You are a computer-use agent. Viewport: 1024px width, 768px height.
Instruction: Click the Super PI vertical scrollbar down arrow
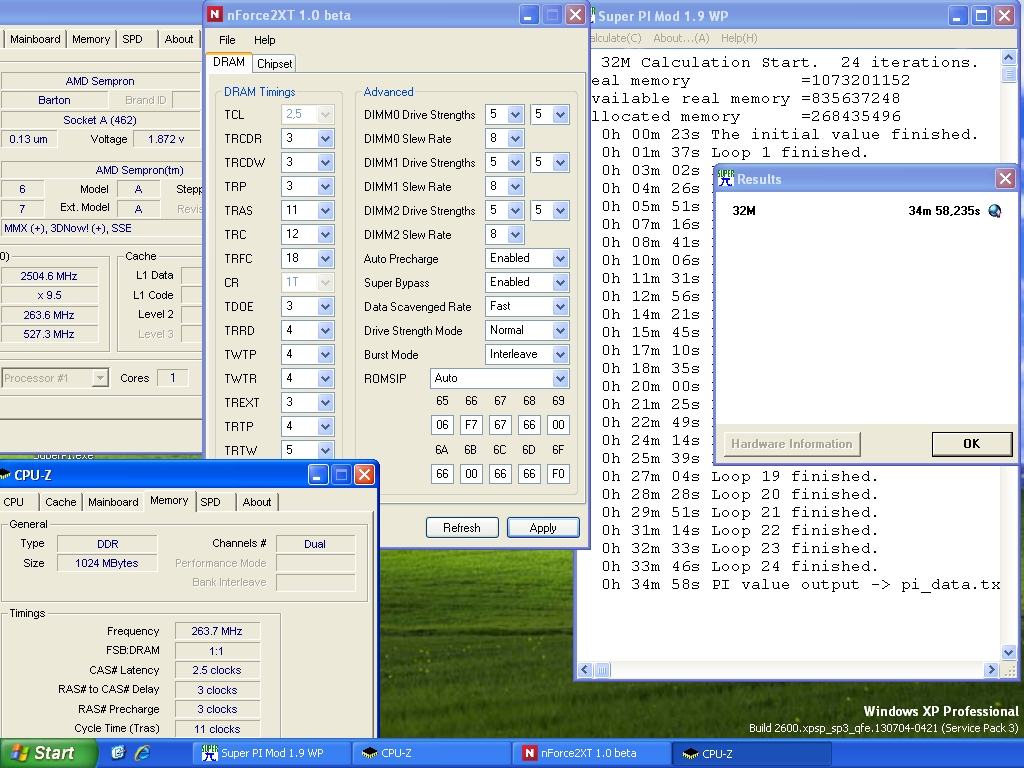click(x=1008, y=652)
